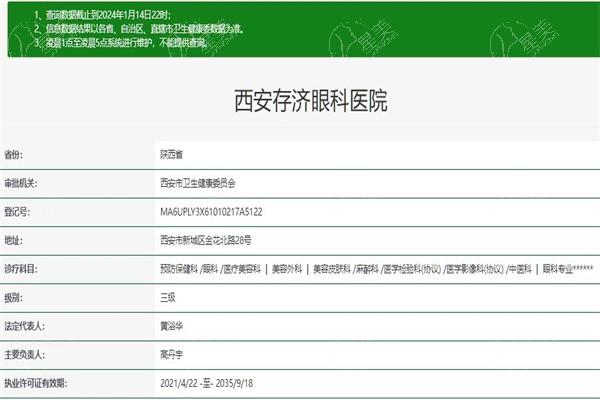Select the hospital title 西安存济眼科医院

pyautogui.click(x=311, y=101)
